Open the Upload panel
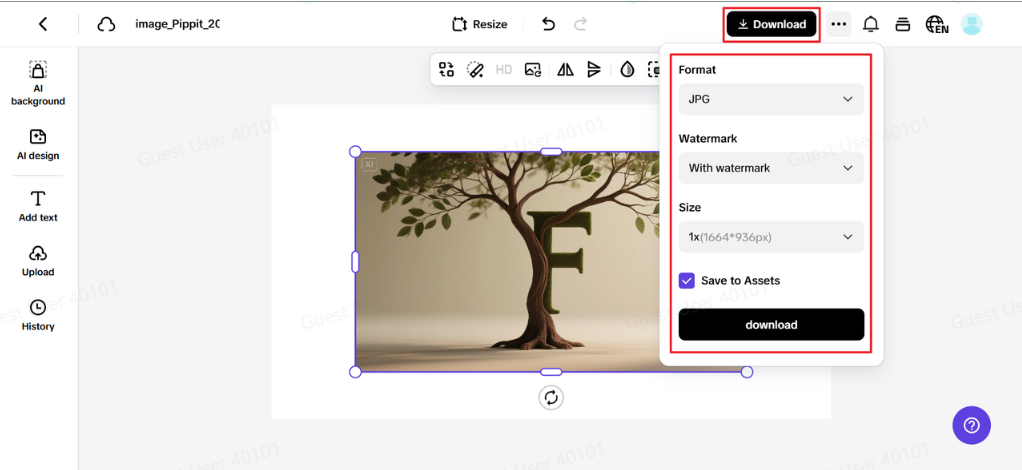Image resolution: width=1022 pixels, height=470 pixels. 38,260
